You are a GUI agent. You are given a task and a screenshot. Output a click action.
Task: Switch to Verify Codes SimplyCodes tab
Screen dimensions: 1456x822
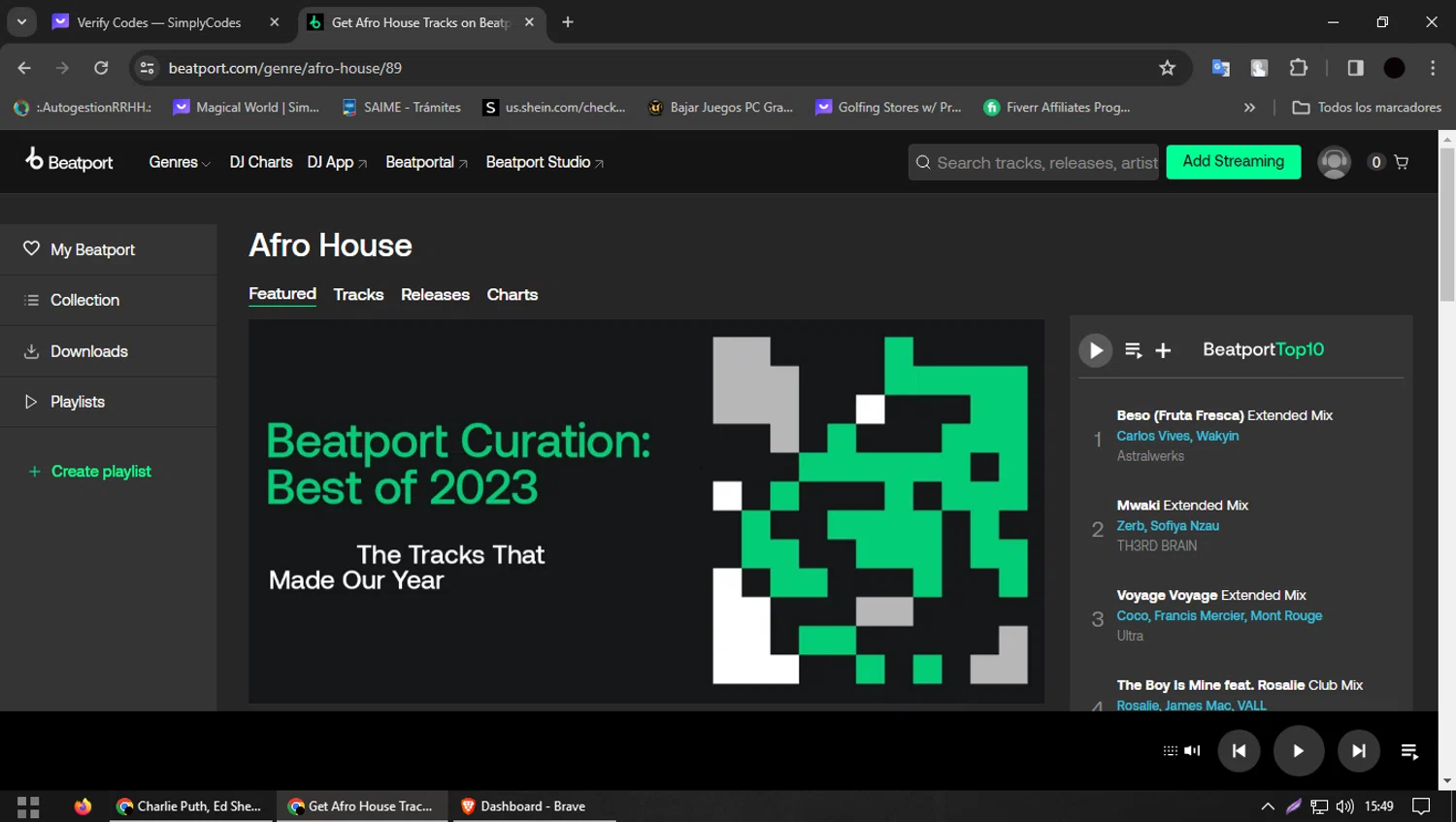[x=166, y=22]
